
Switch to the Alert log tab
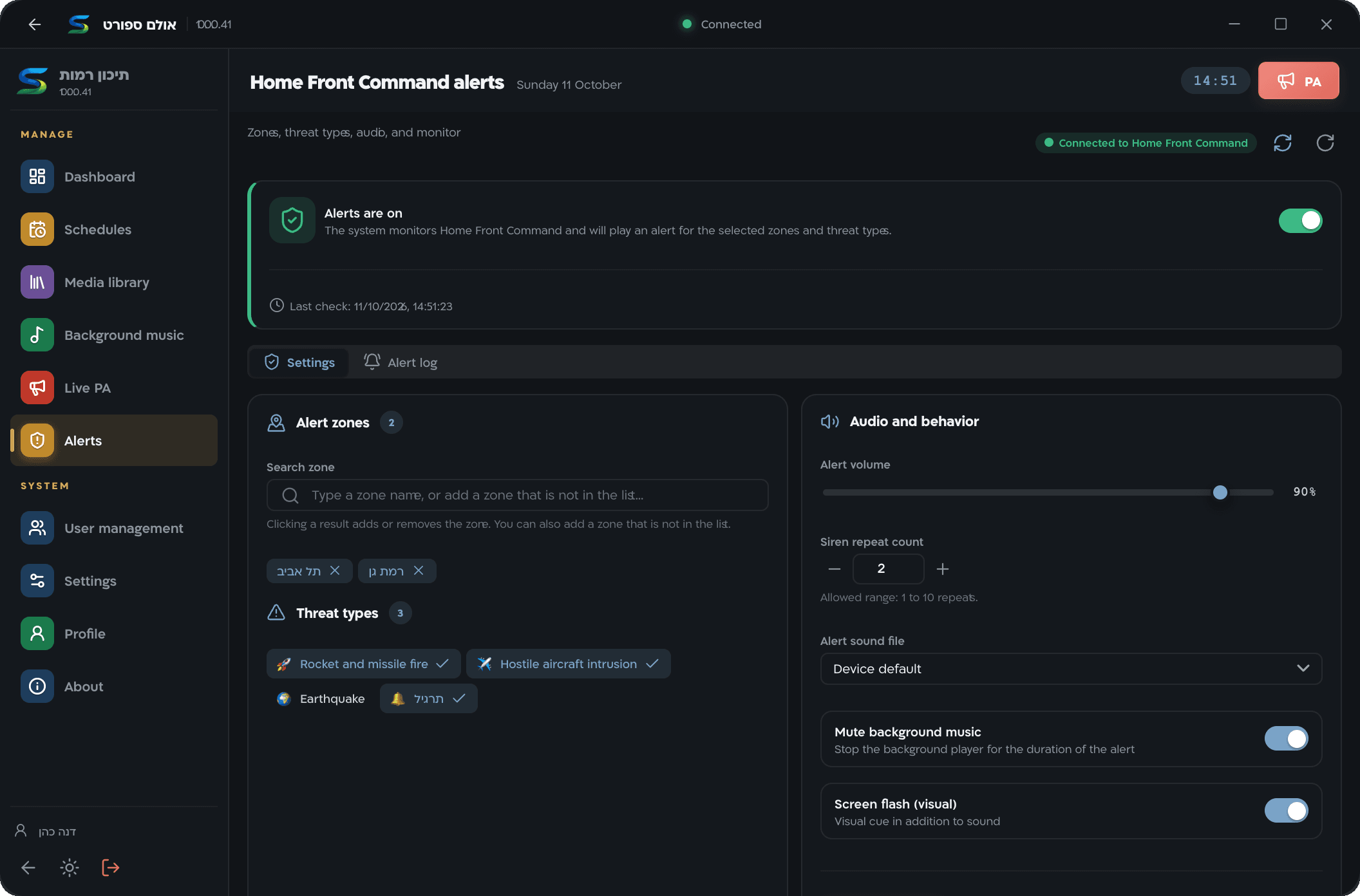click(401, 362)
